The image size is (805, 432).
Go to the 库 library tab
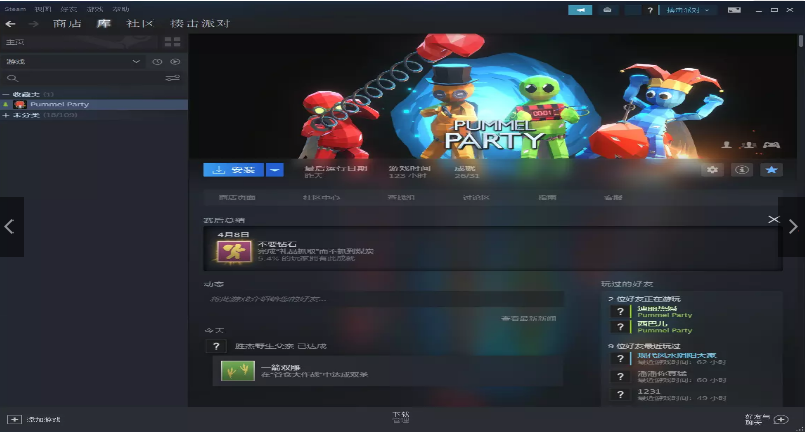coord(104,24)
